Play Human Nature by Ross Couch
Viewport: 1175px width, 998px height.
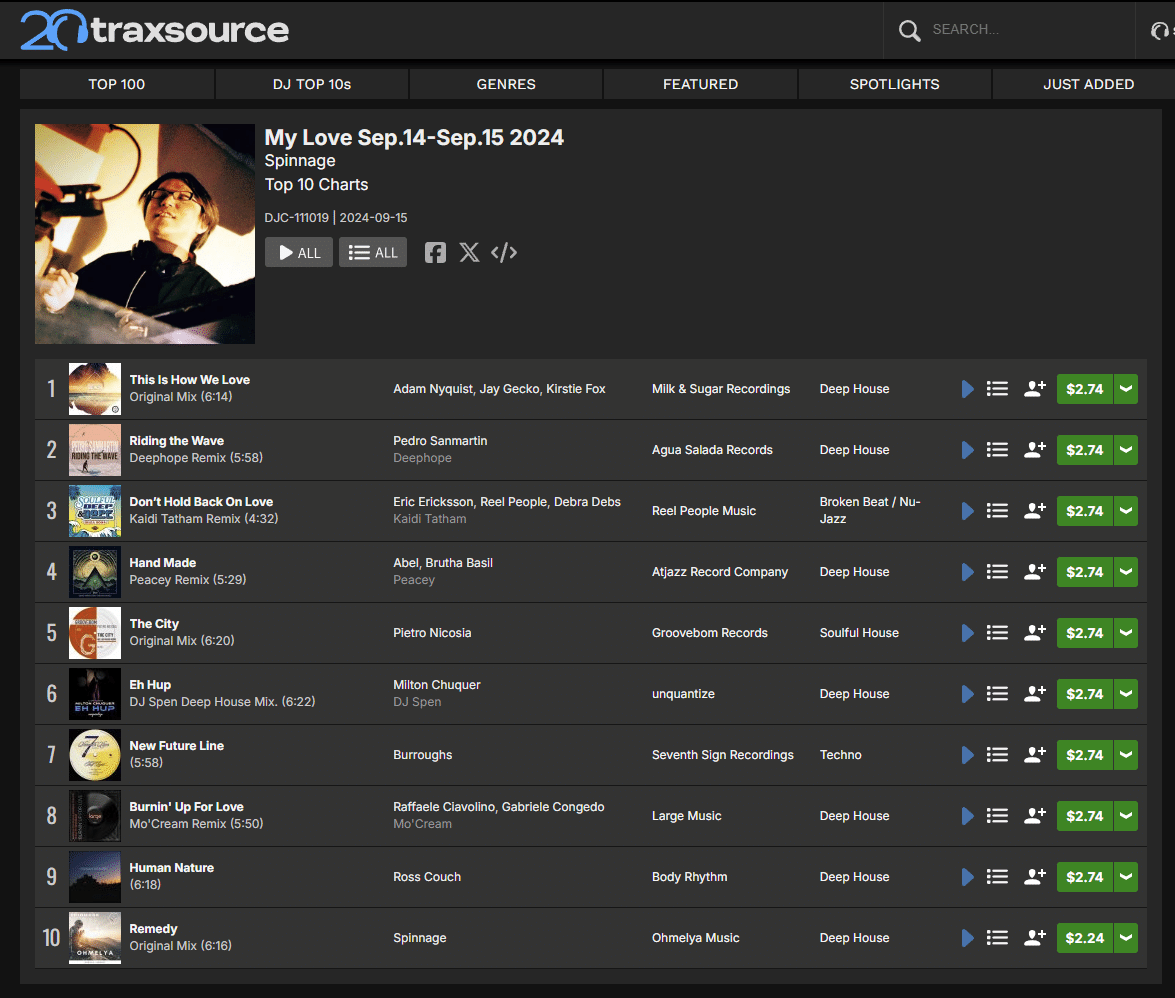[x=967, y=877]
